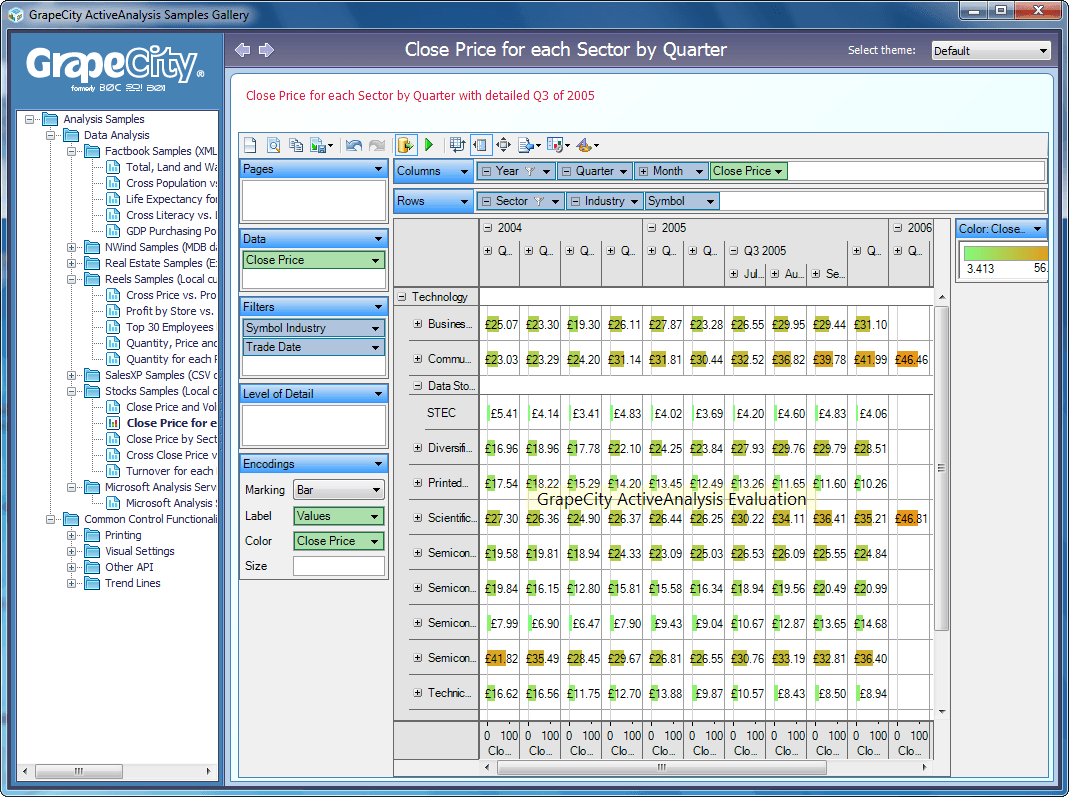Screen dimensions: 1069x797
Task: Open Print Preview from the toolbar
Action: (273, 145)
